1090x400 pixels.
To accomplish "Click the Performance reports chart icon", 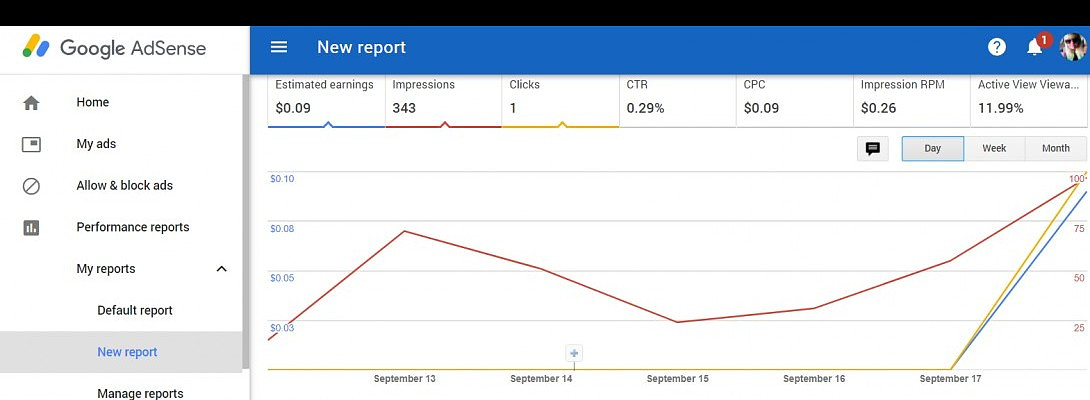I will click(x=31, y=228).
